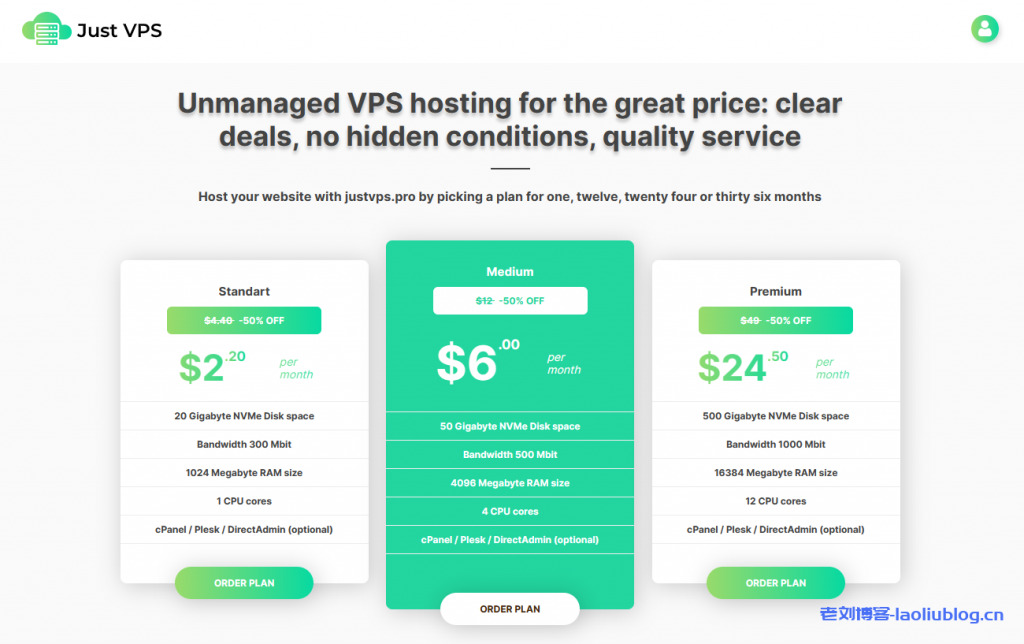This screenshot has width=1024, height=644.
Task: Click the Just VPS brand name text
Action: pyautogui.click(x=119, y=30)
